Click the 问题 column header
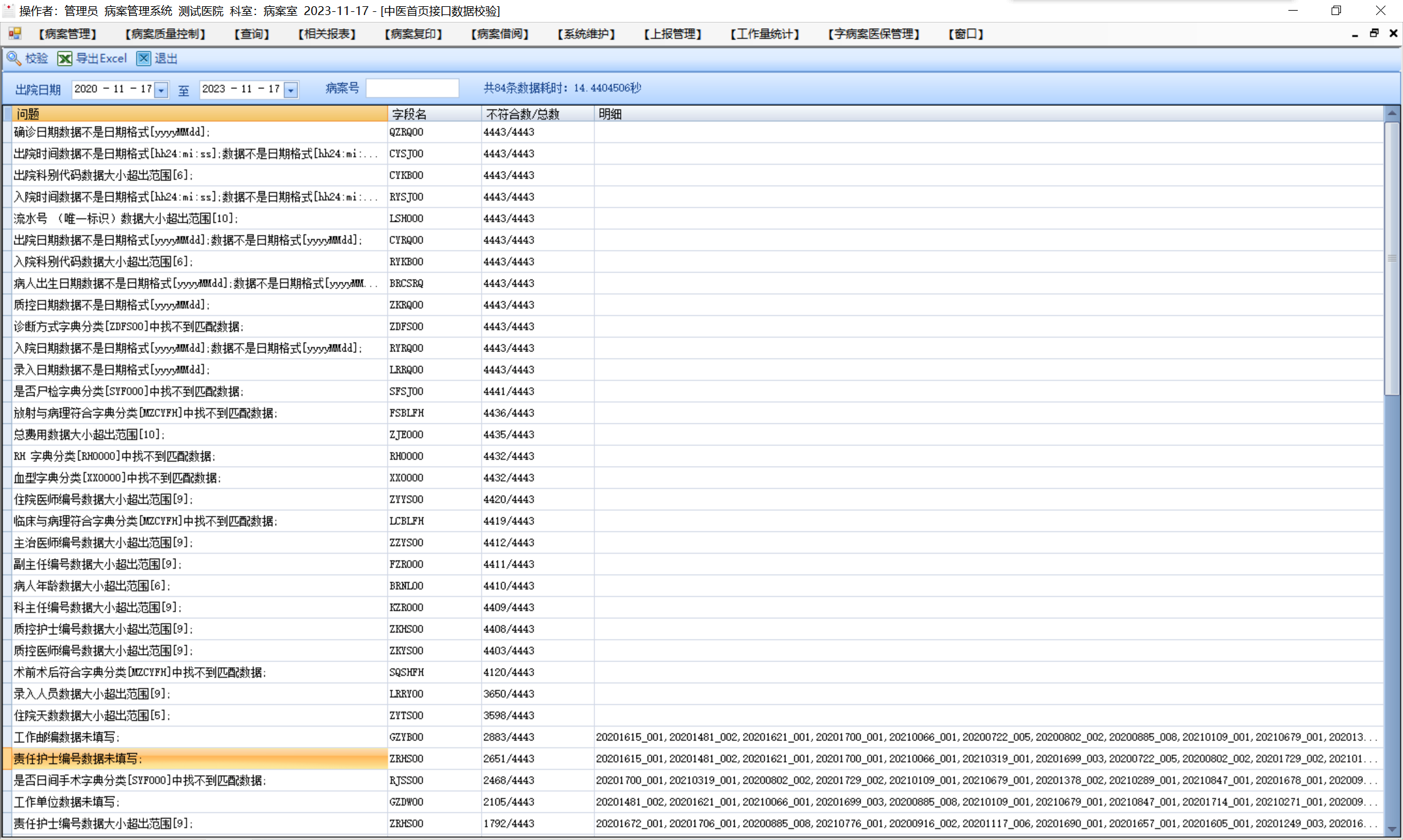This screenshot has height=840, width=1403. coord(199,114)
